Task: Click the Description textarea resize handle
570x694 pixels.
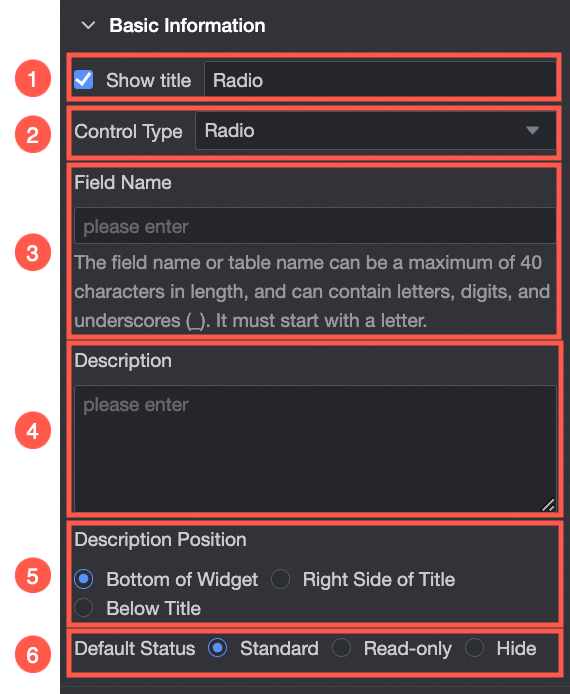Action: pyautogui.click(x=548, y=505)
